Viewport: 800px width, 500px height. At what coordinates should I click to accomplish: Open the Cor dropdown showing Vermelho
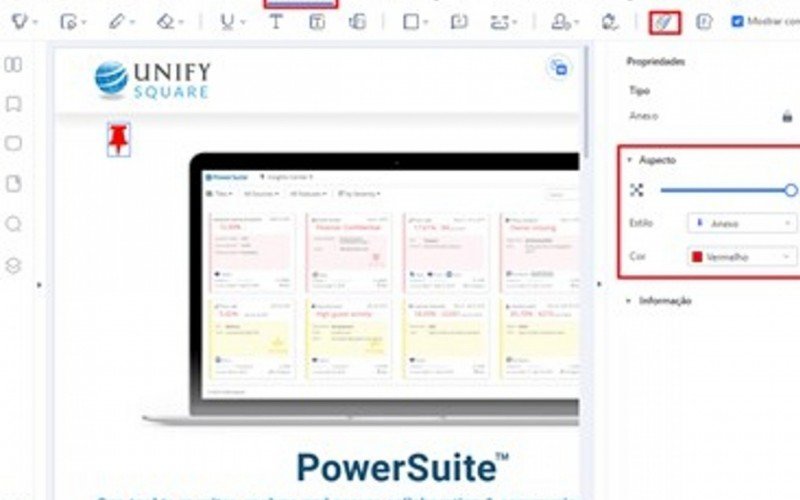tap(742, 257)
